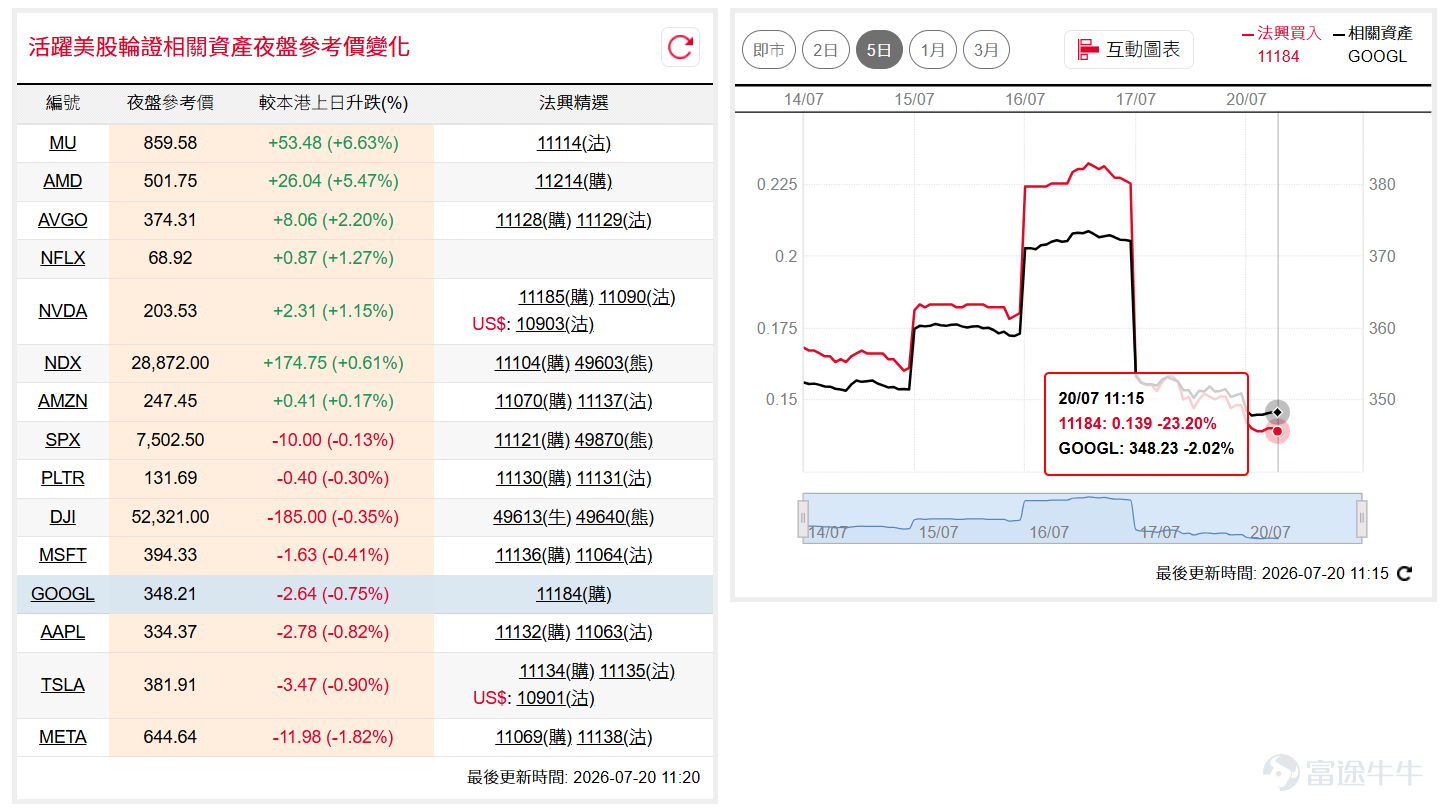The height and width of the screenshot is (809, 1443).
Task: Open the MU ticker link
Action: pos(63,143)
